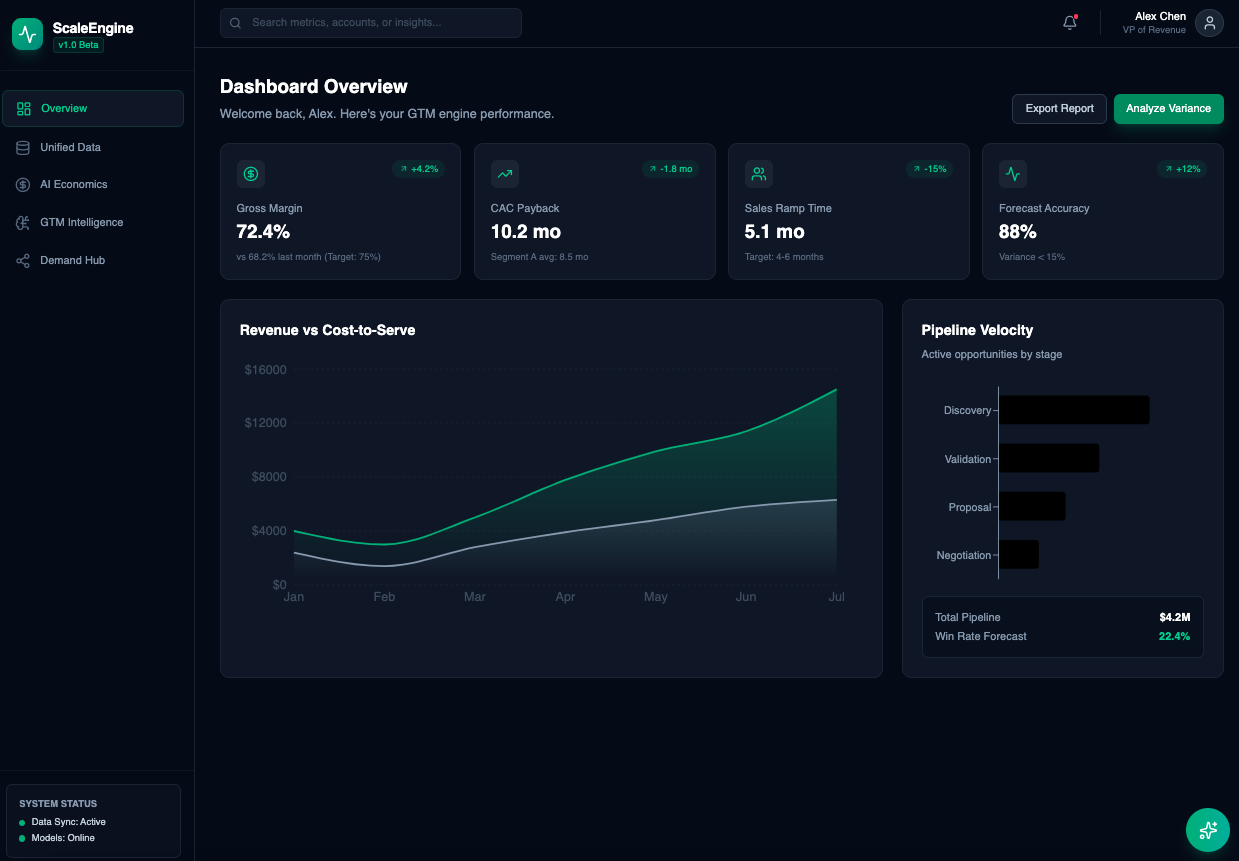
Task: Open the notifications bell icon
Action: pyautogui.click(x=1069, y=22)
